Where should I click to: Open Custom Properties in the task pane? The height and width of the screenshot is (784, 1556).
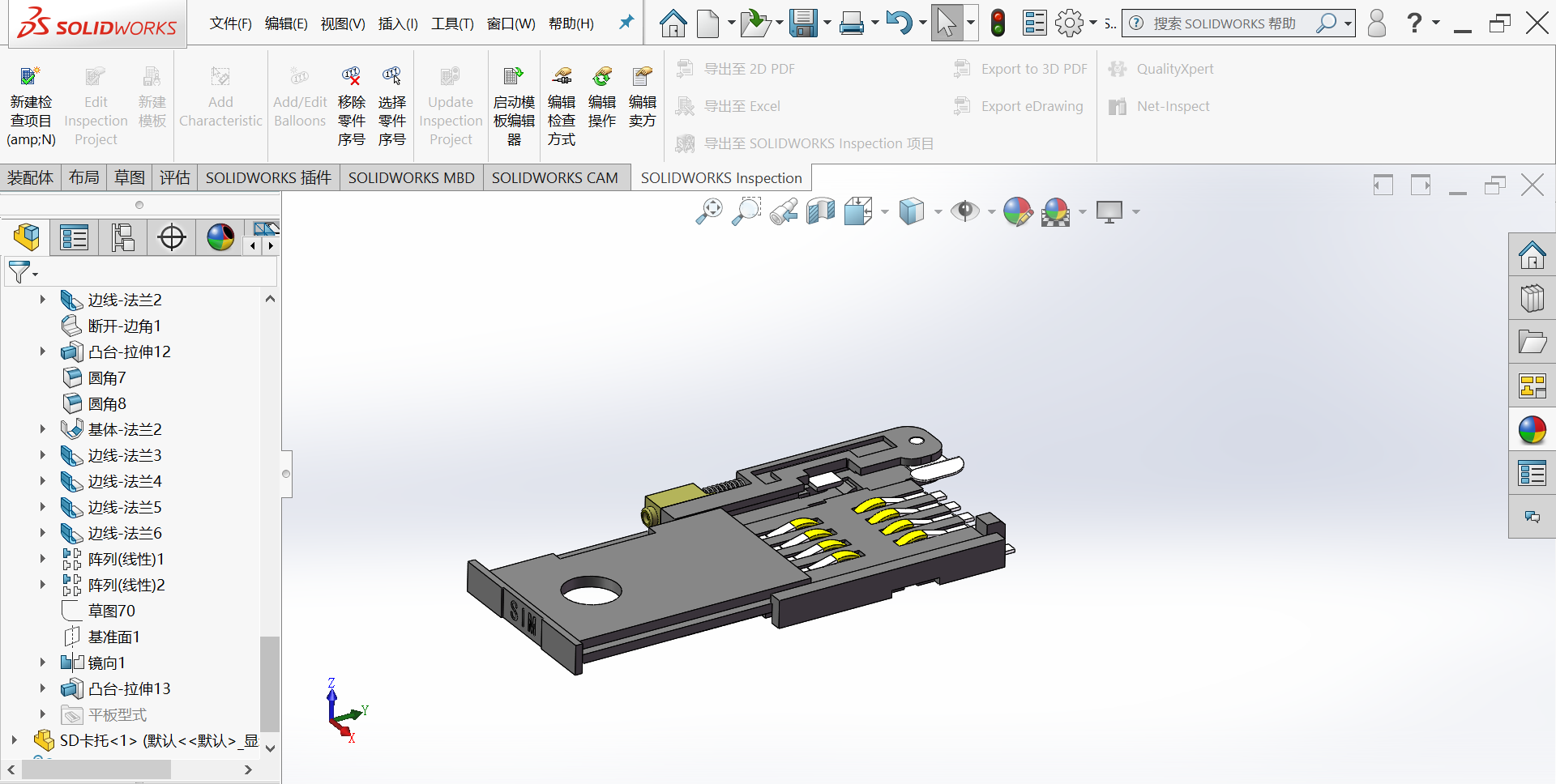point(1532,474)
